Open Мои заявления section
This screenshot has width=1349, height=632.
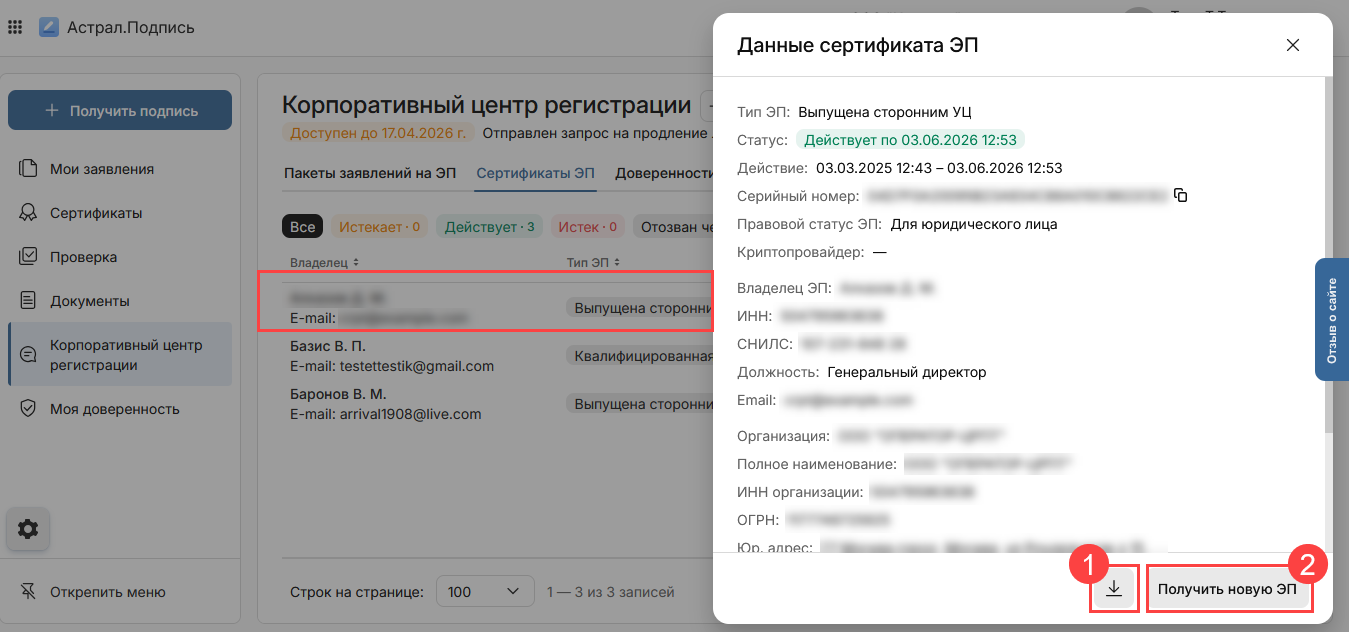pyautogui.click(x=102, y=169)
